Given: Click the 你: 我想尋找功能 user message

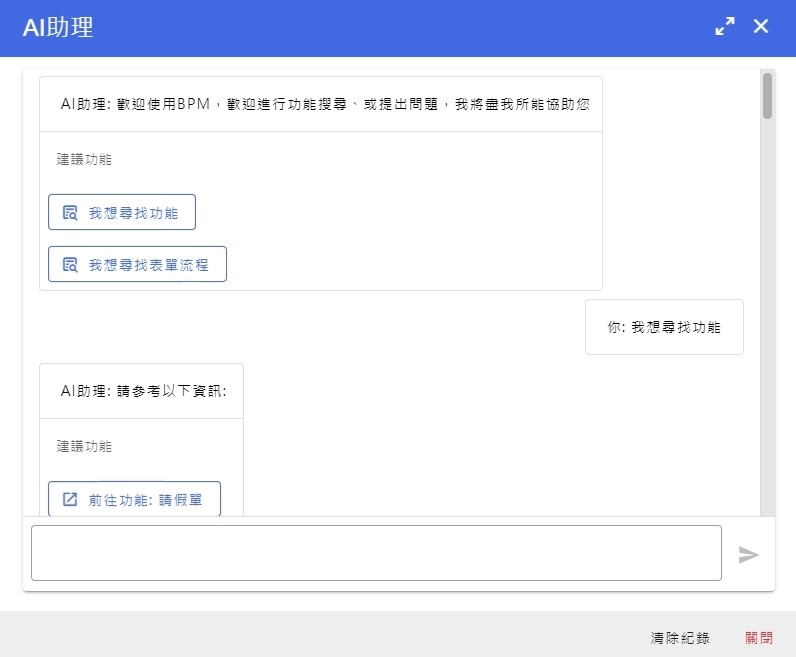Looking at the screenshot, I should [664, 327].
